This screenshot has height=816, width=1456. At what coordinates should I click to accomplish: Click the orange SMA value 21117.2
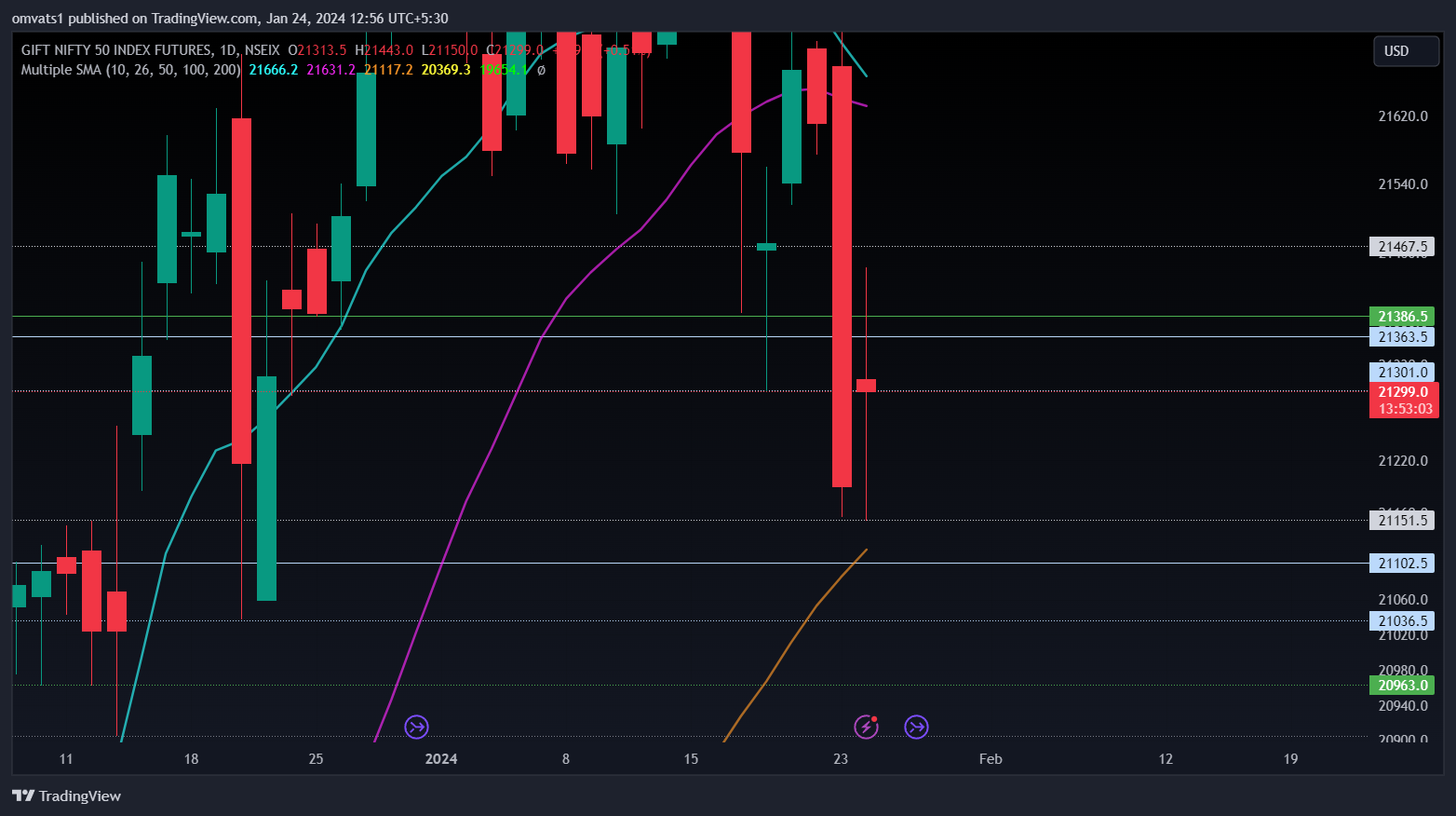(x=388, y=70)
